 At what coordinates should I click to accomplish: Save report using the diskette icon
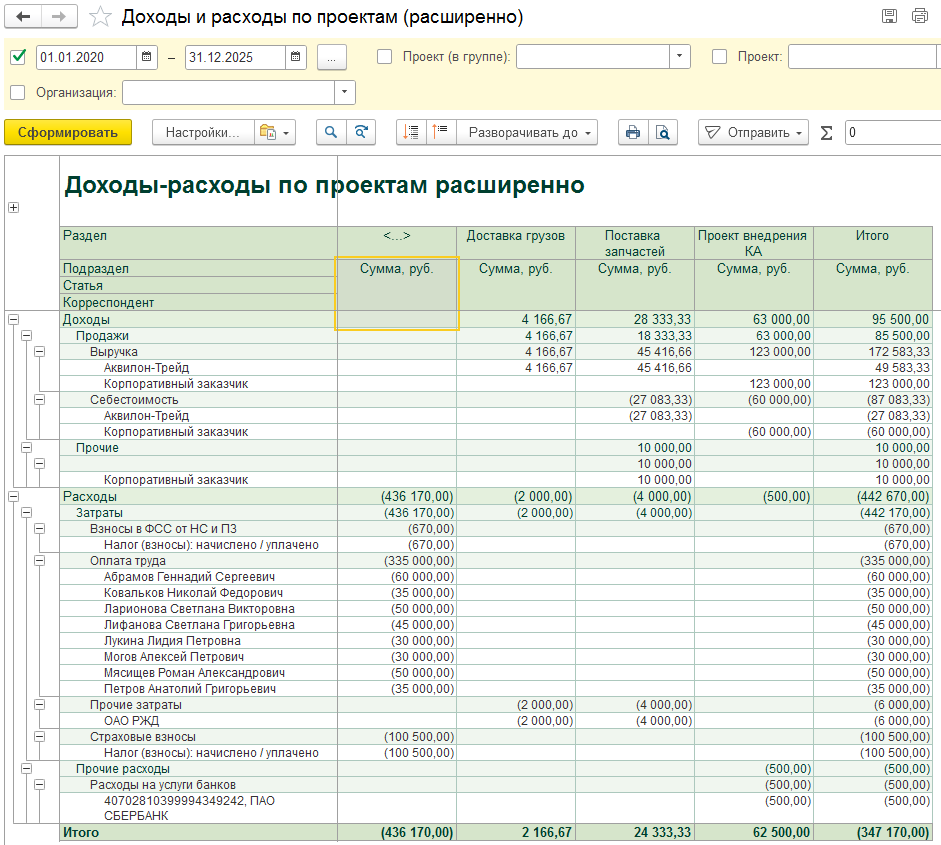click(x=889, y=16)
